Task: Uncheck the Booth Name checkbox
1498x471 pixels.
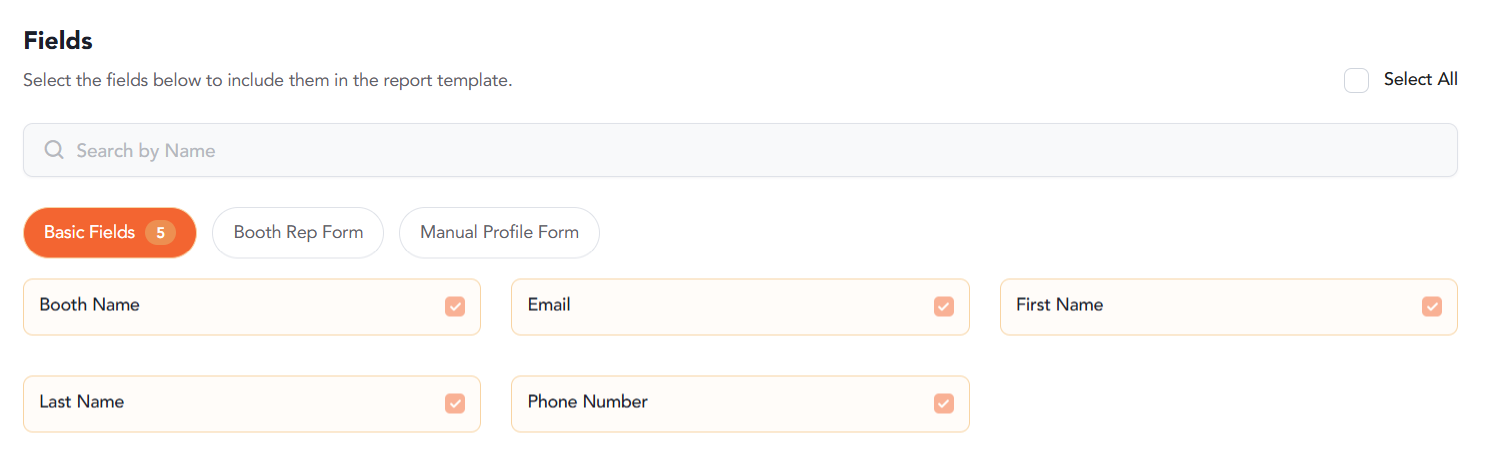Action: pyautogui.click(x=455, y=307)
